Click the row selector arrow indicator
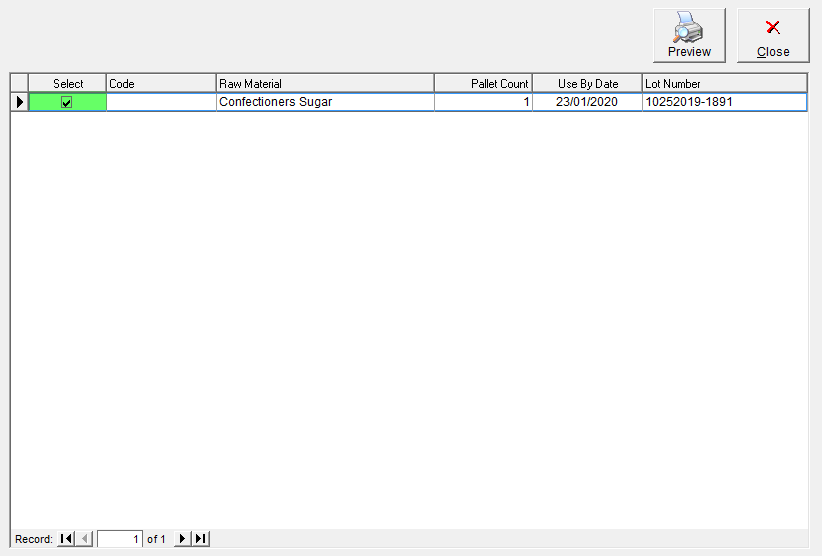This screenshot has width=822, height=556. [19, 102]
